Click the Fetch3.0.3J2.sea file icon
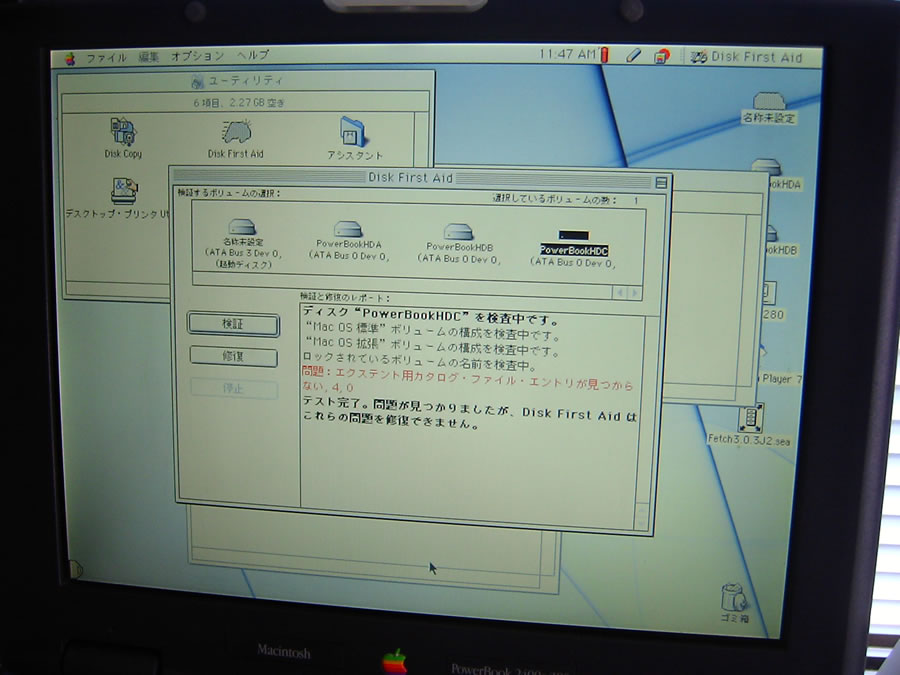The width and height of the screenshot is (900, 675). (x=750, y=425)
